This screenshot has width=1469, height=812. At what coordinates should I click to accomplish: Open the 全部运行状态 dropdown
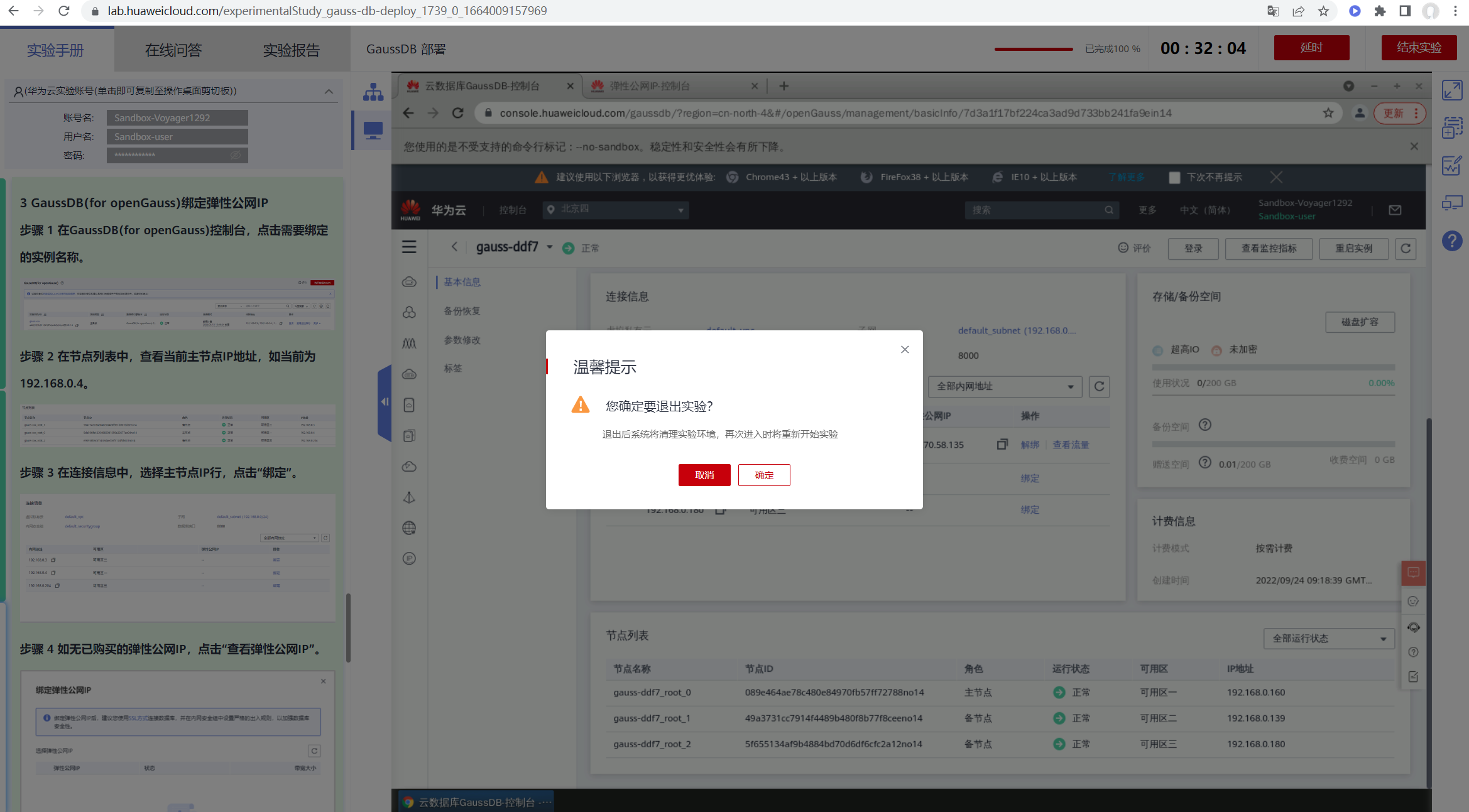pos(1328,639)
